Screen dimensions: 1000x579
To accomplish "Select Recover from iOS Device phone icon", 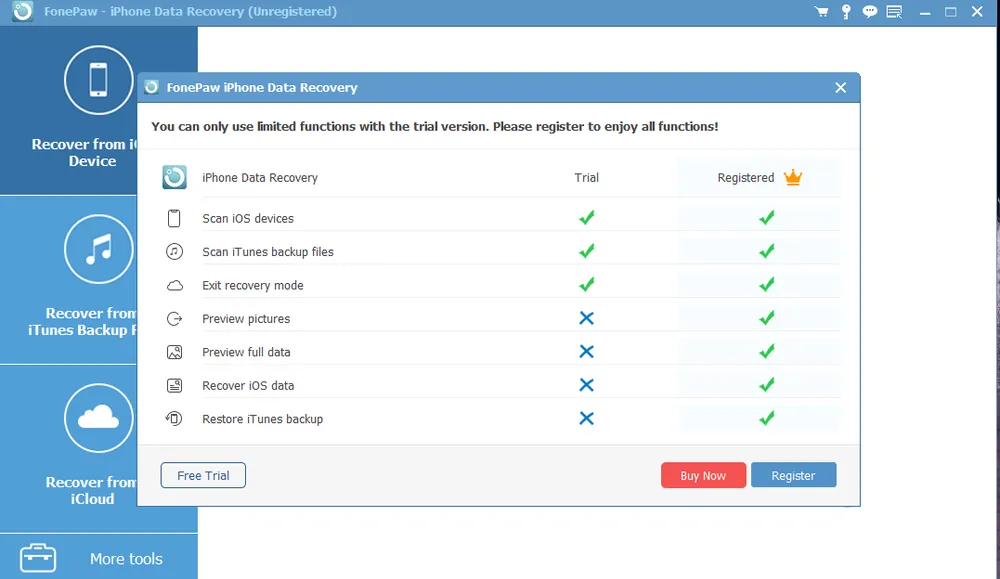I will (x=99, y=80).
